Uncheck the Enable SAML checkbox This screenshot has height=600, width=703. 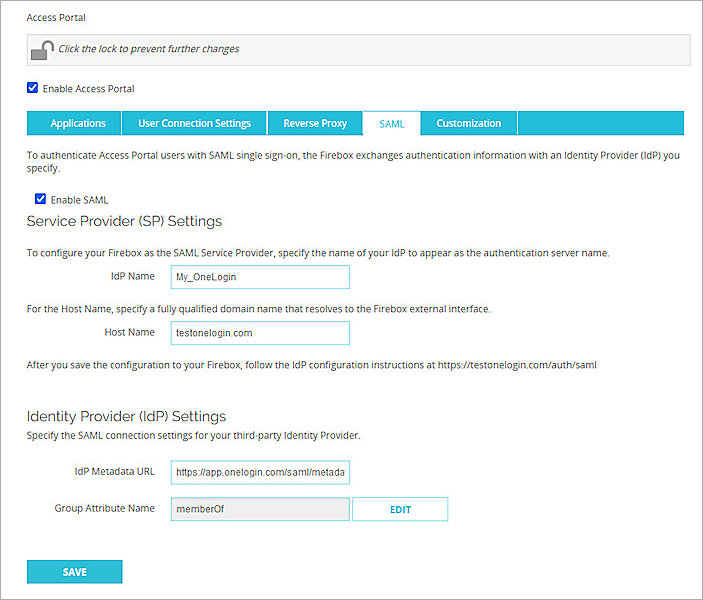[40, 199]
